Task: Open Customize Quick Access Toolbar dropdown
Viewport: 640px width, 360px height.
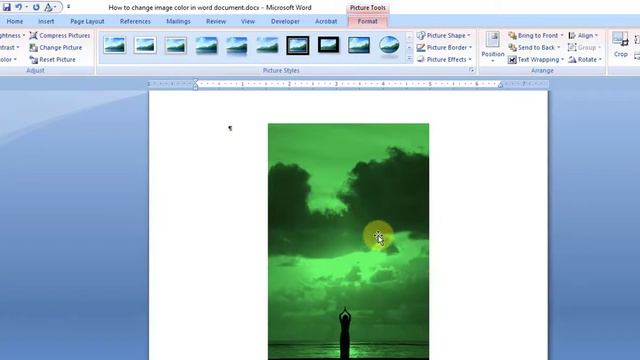Action: [69, 7]
